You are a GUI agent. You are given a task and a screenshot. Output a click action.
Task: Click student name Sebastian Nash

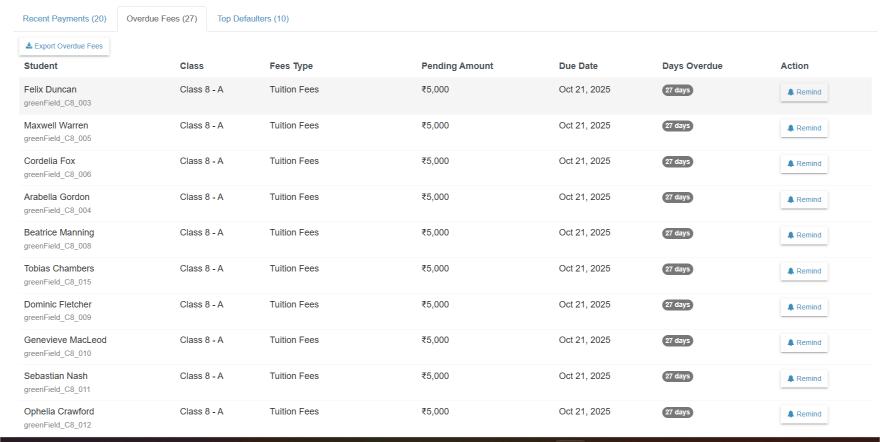[56, 376]
